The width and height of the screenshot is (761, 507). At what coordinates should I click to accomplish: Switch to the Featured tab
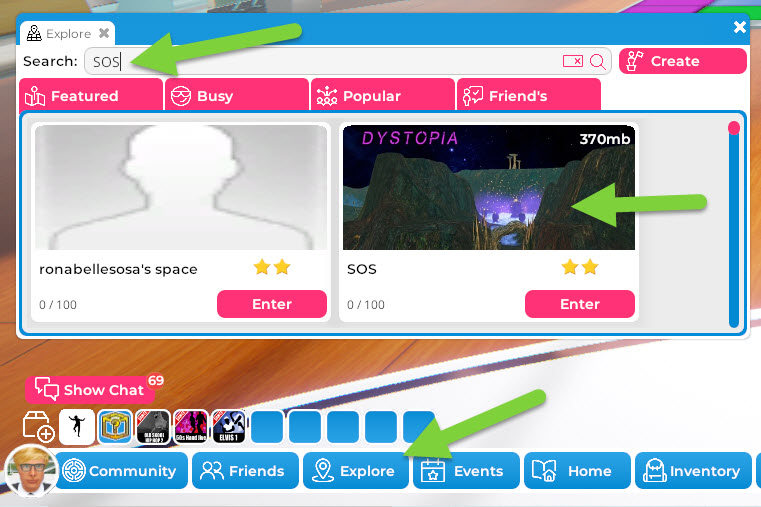click(x=91, y=95)
